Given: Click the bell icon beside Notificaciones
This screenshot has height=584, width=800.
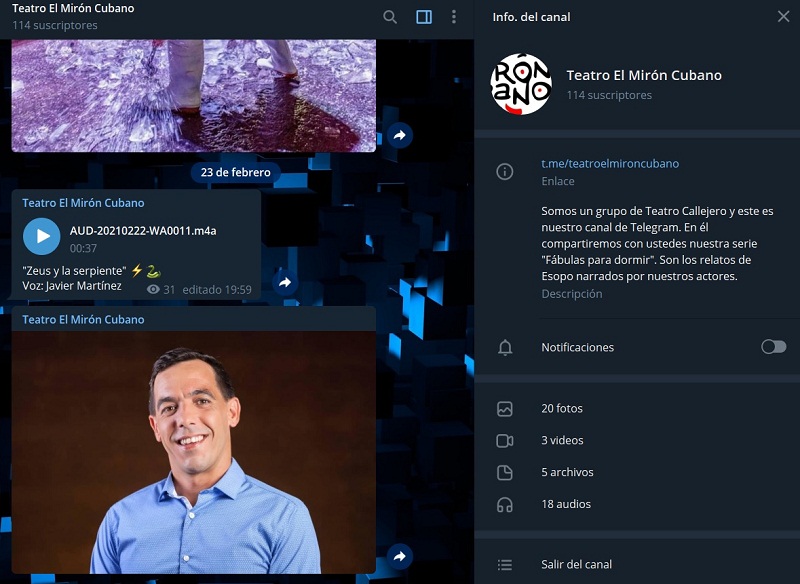Looking at the screenshot, I should (505, 347).
